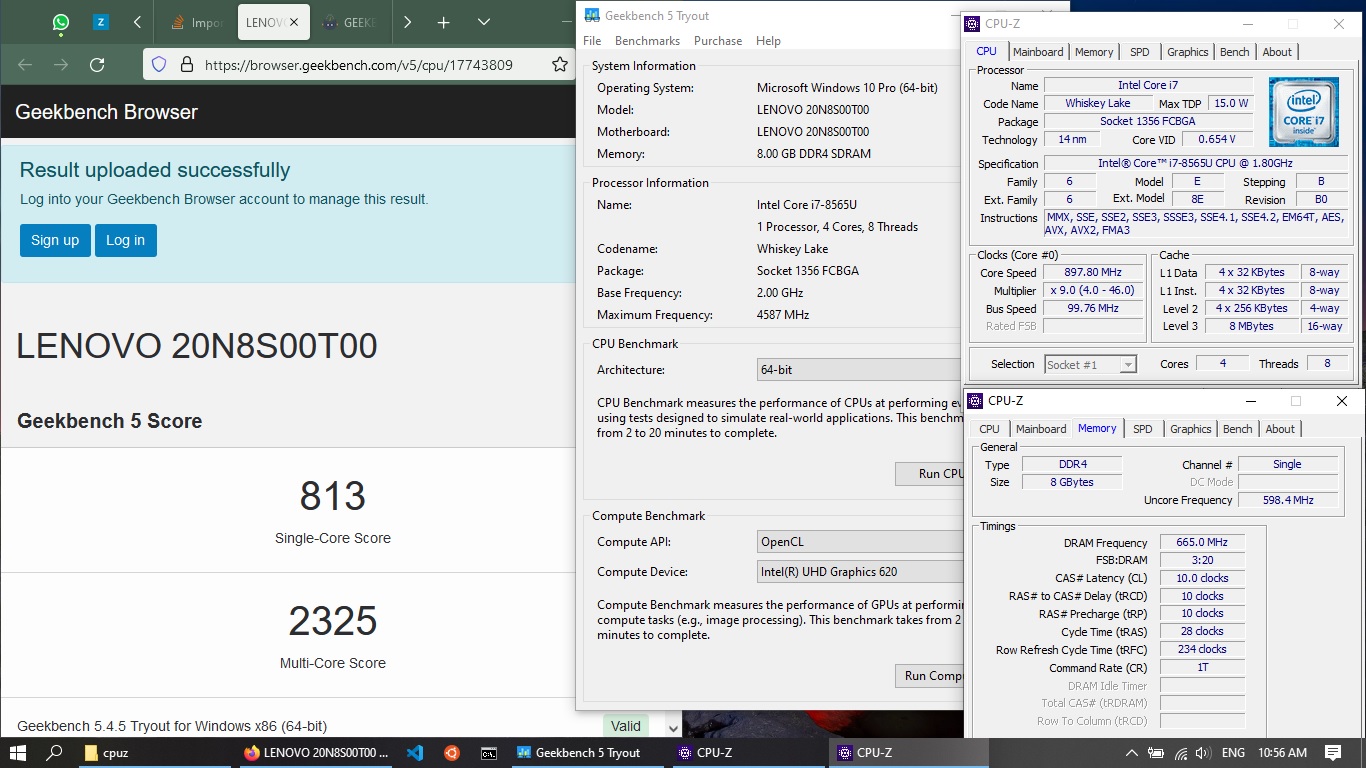Click the Sign up button
1366x768 pixels.
click(x=55, y=240)
